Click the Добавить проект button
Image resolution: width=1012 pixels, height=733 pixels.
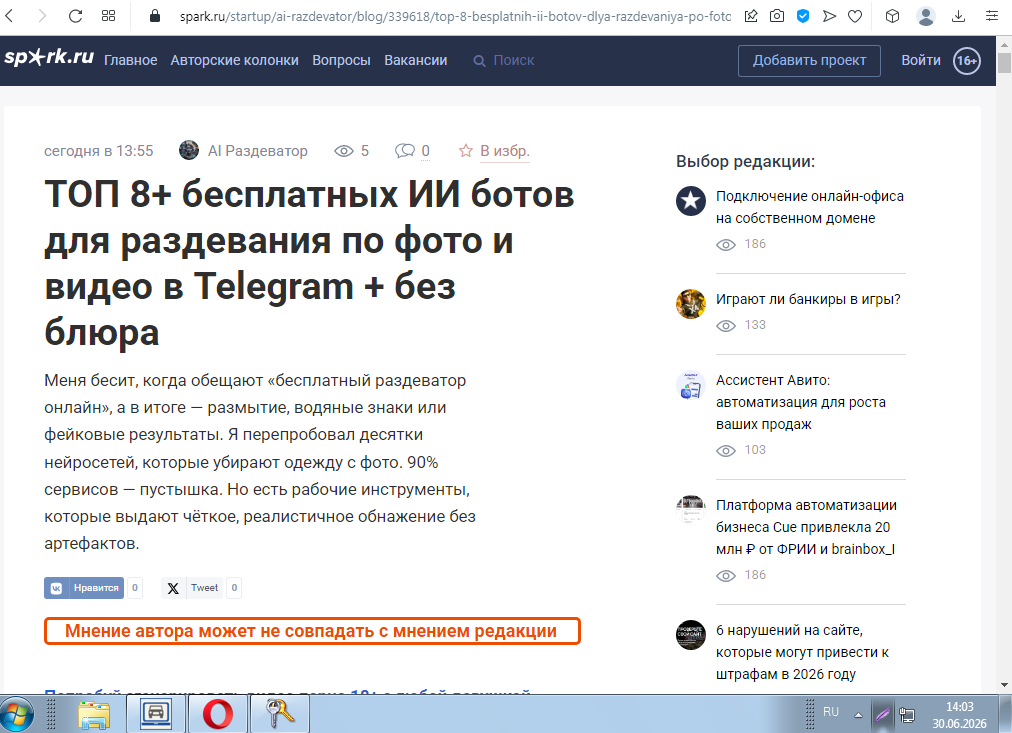coord(809,61)
